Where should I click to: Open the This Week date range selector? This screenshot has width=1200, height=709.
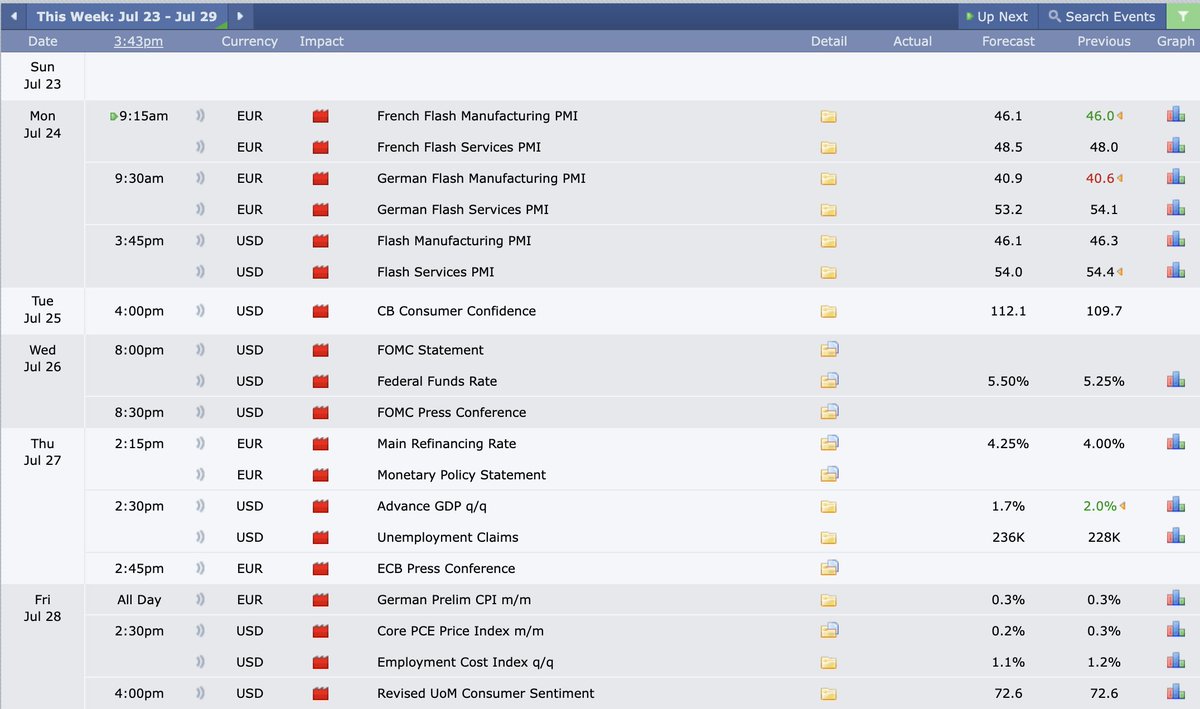tap(126, 16)
